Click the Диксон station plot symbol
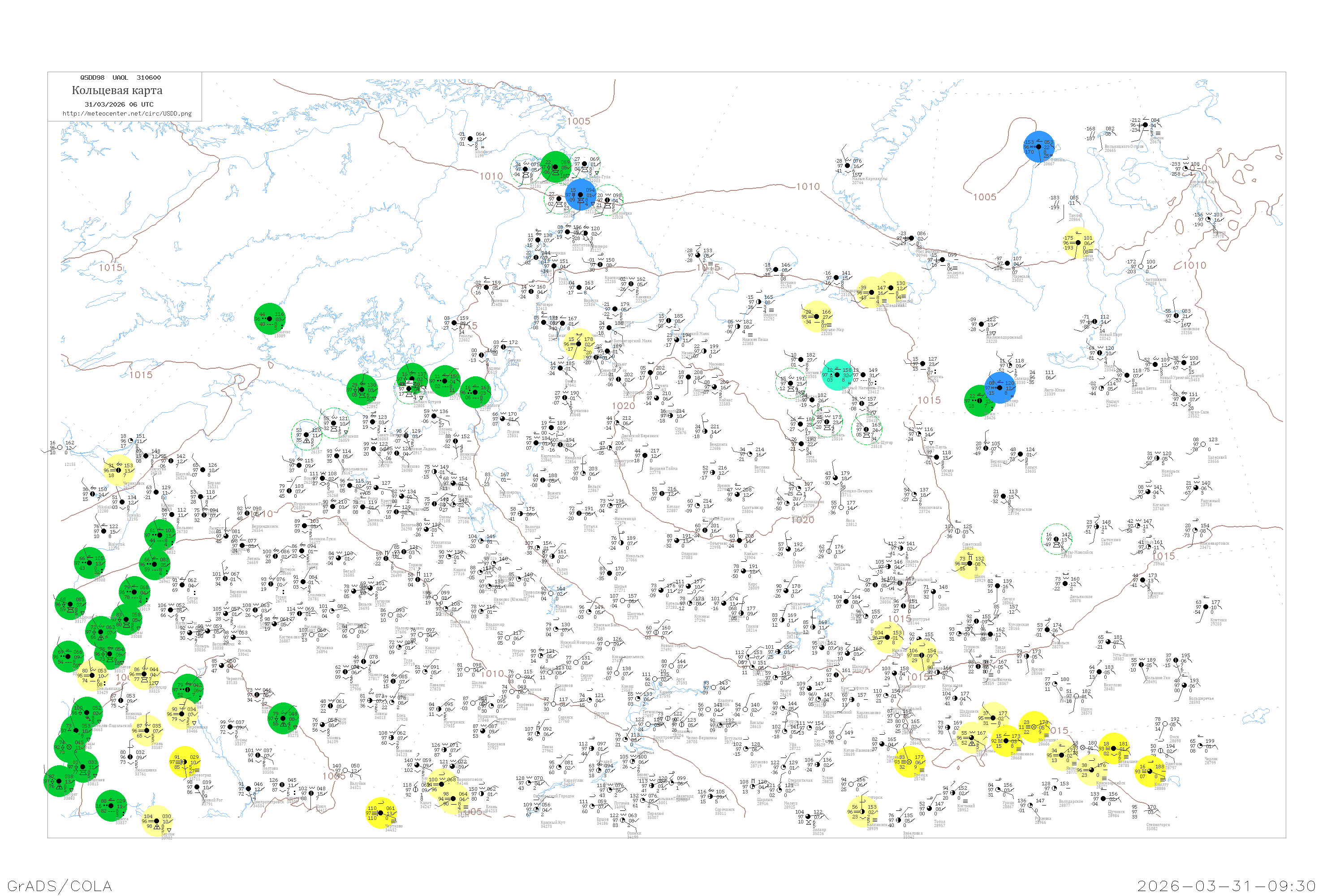Image resolution: width=1344 pixels, height=896 pixels. [x=1146, y=125]
